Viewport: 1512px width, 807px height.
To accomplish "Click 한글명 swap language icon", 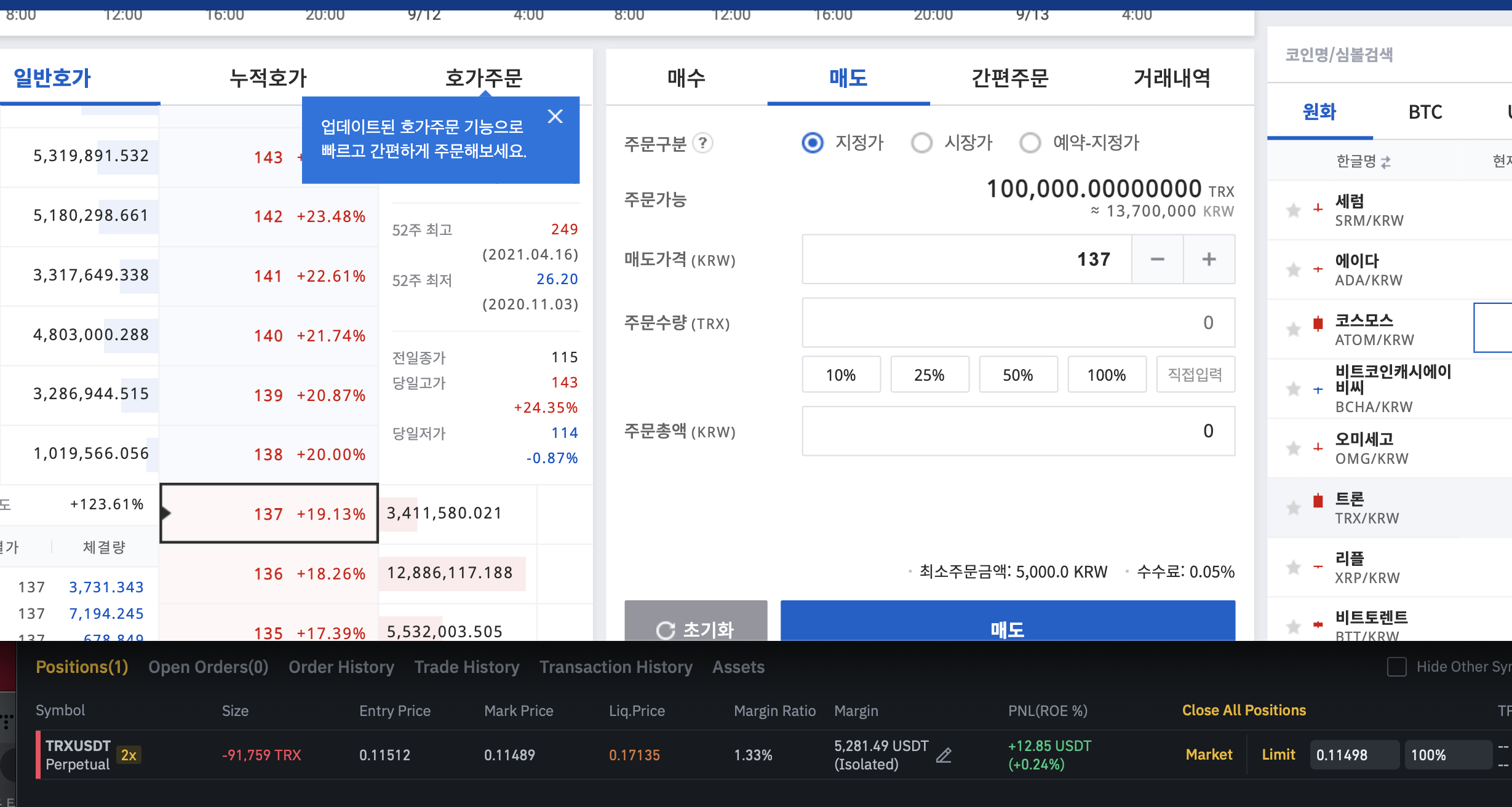I will 1386,162.
